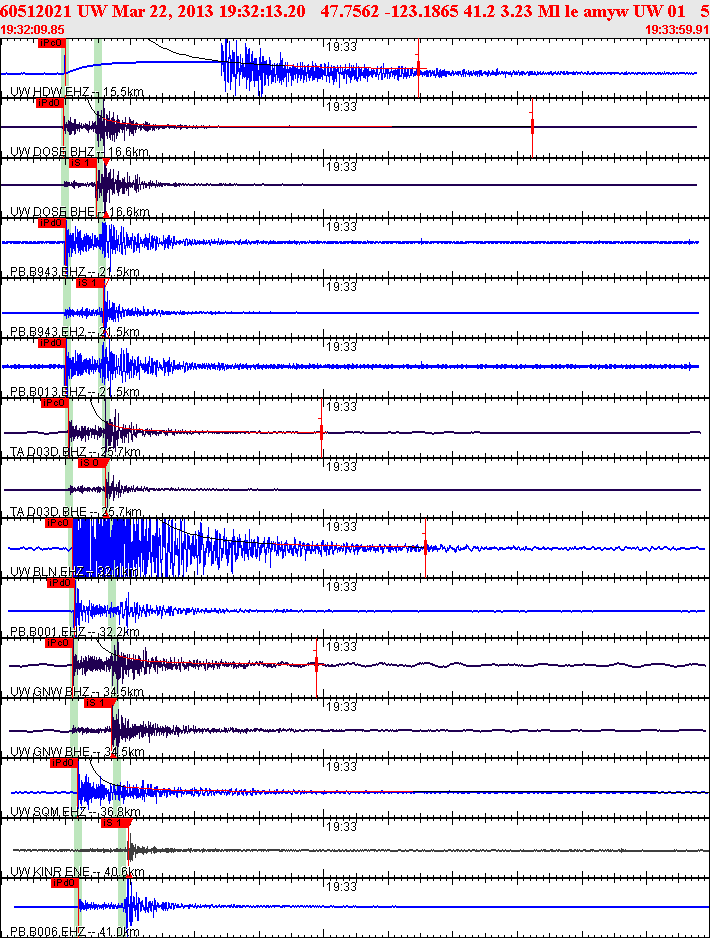710x938 pixels.
Task: Click the start time 19:32:09.85
Action: pos(32,29)
